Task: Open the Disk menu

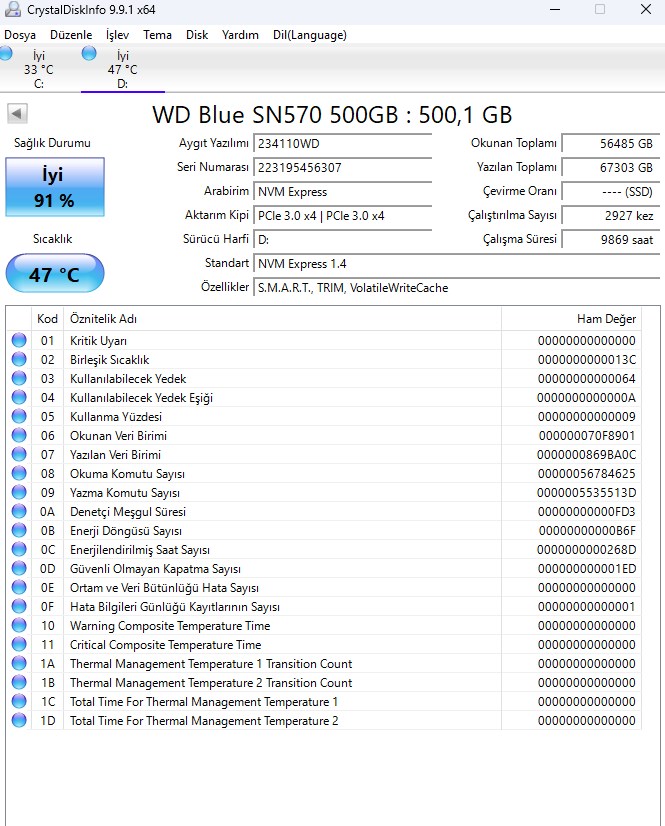Action: pos(197,35)
